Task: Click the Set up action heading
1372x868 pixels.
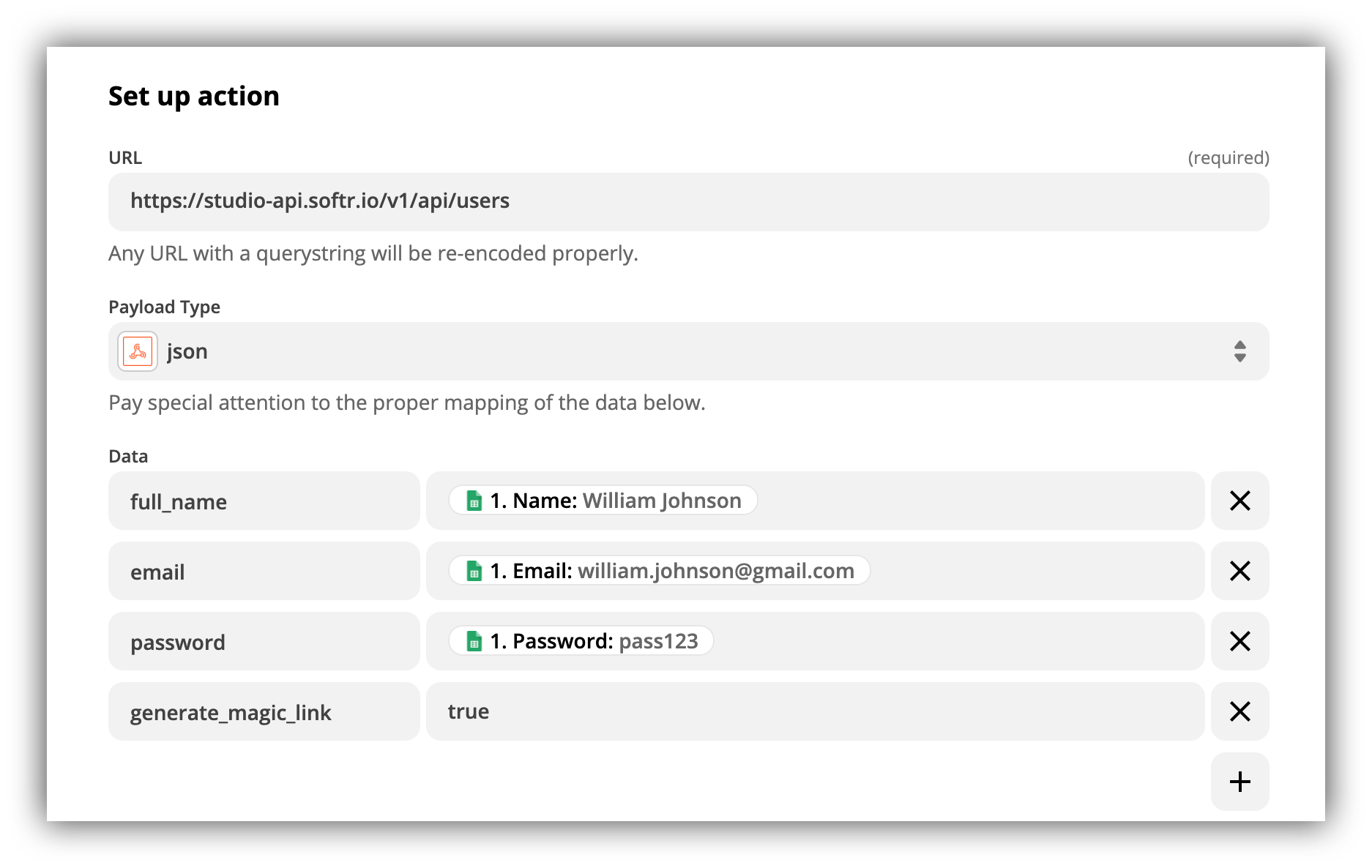Action: [x=193, y=95]
